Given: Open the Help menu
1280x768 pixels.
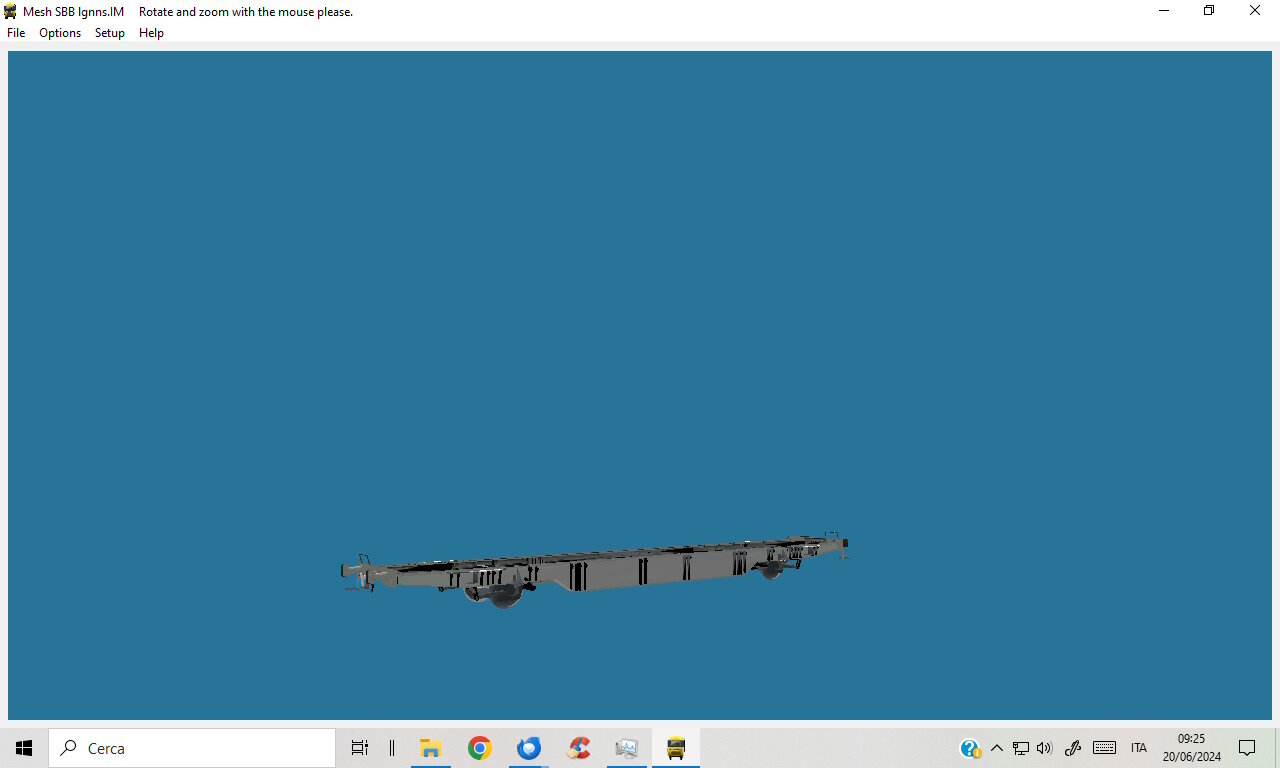Looking at the screenshot, I should (151, 33).
